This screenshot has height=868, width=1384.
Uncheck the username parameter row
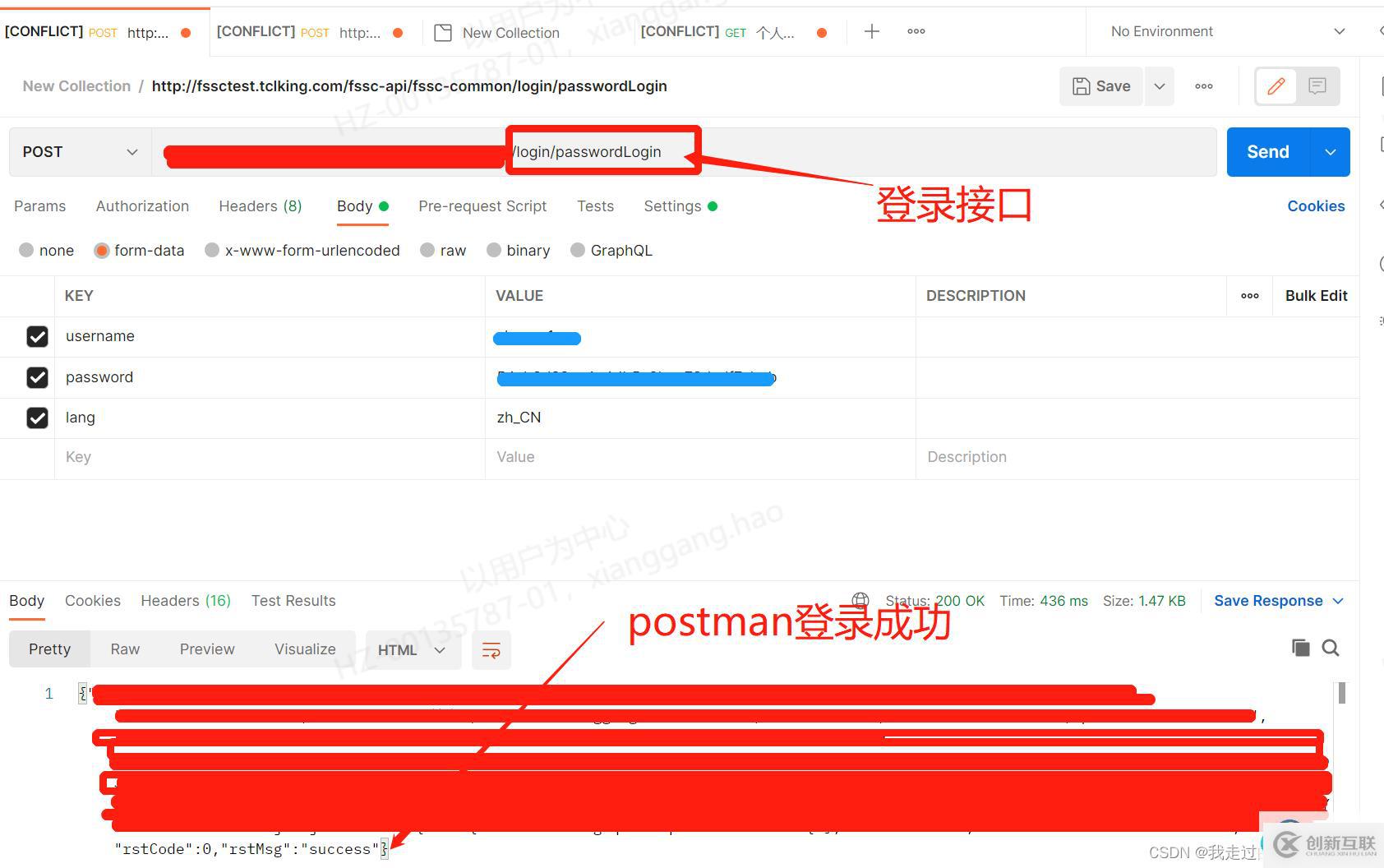[x=37, y=336]
